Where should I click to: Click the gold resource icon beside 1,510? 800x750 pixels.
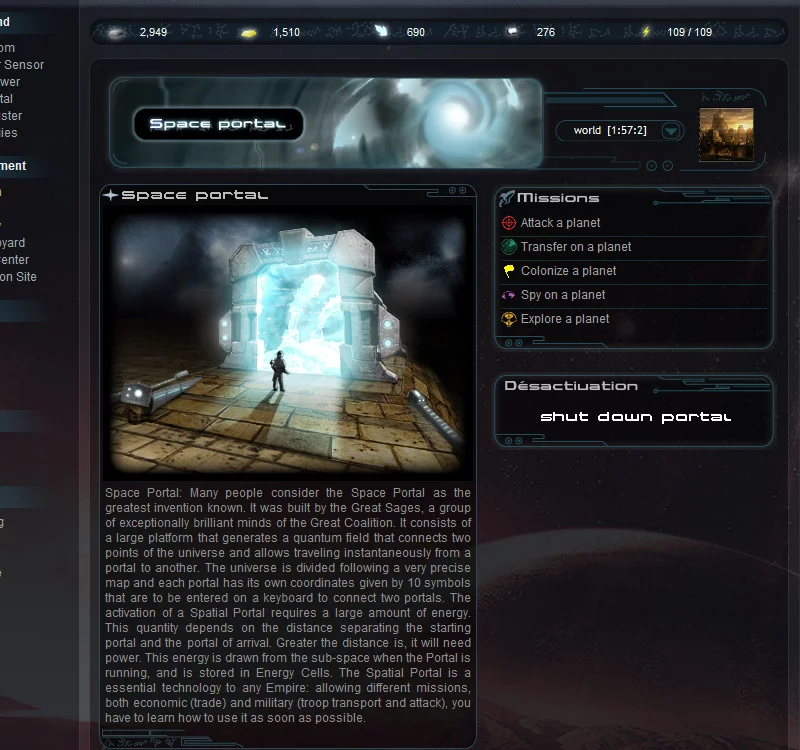(x=248, y=33)
